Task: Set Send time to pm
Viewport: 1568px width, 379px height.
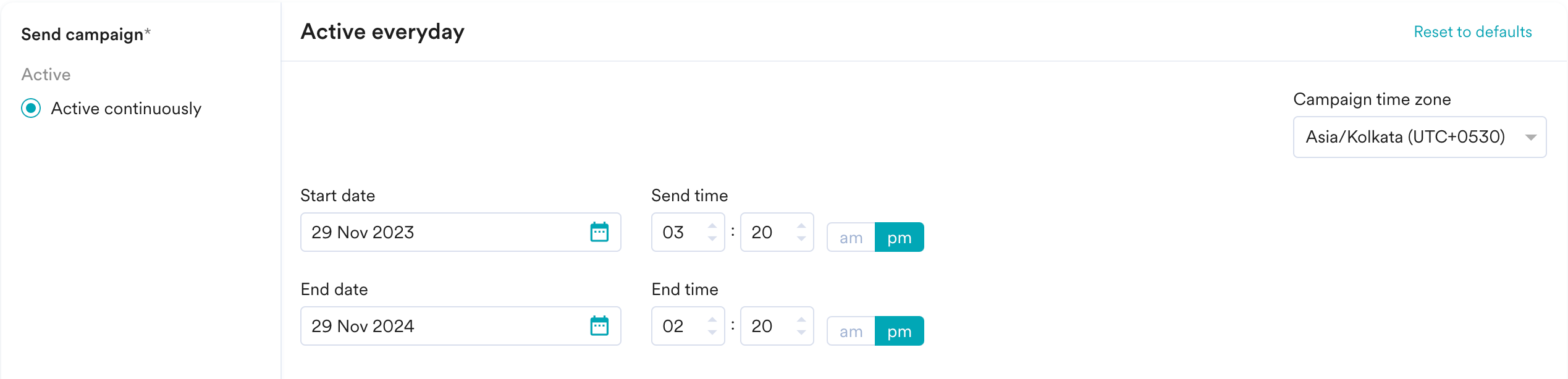Action: click(899, 238)
